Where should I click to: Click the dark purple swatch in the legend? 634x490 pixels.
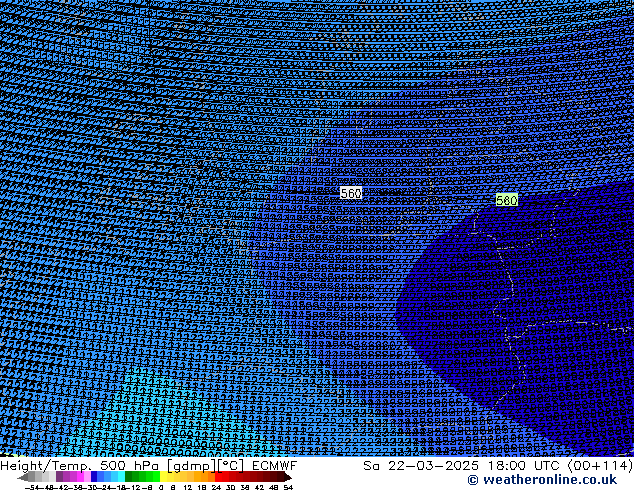click(x=59, y=476)
